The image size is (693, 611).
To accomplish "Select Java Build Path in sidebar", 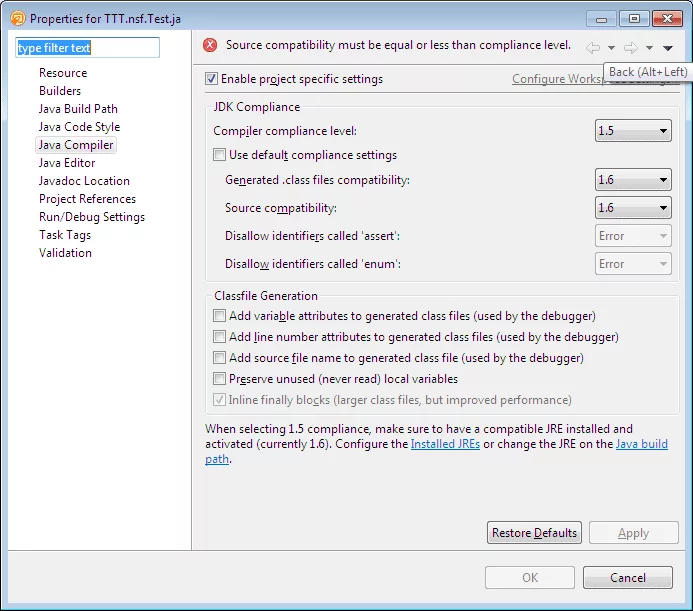I will point(78,109).
